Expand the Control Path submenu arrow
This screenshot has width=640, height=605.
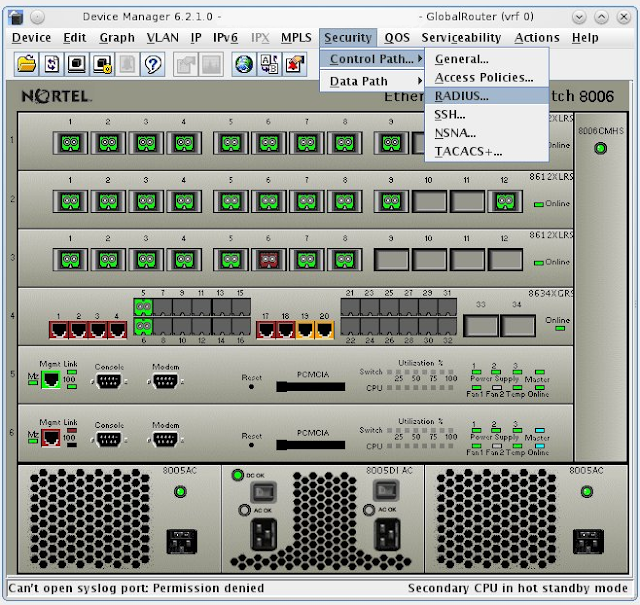[420, 59]
